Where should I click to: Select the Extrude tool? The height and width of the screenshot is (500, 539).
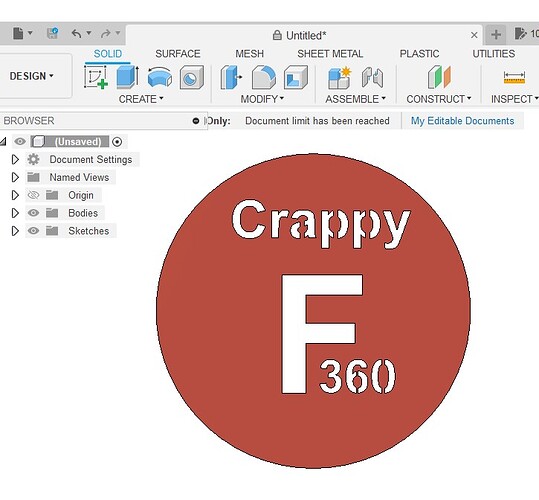(128, 77)
